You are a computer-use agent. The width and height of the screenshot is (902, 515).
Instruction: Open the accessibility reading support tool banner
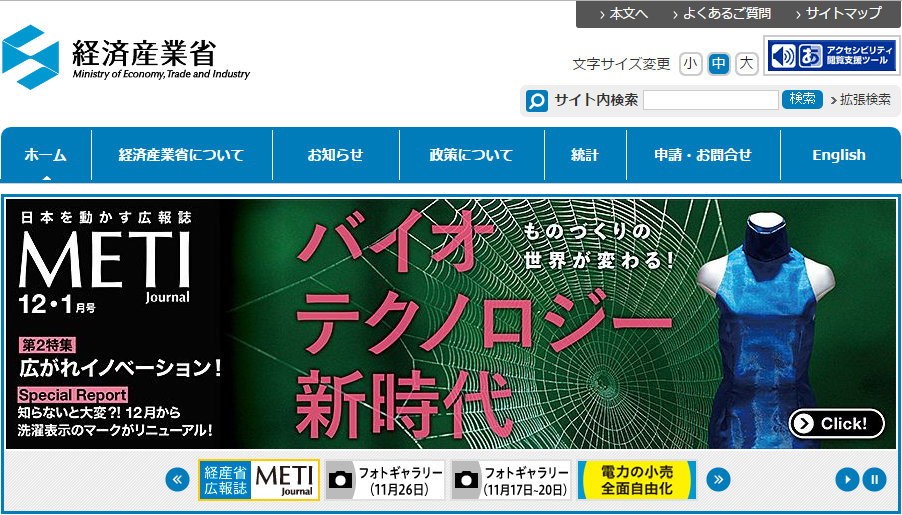832,56
